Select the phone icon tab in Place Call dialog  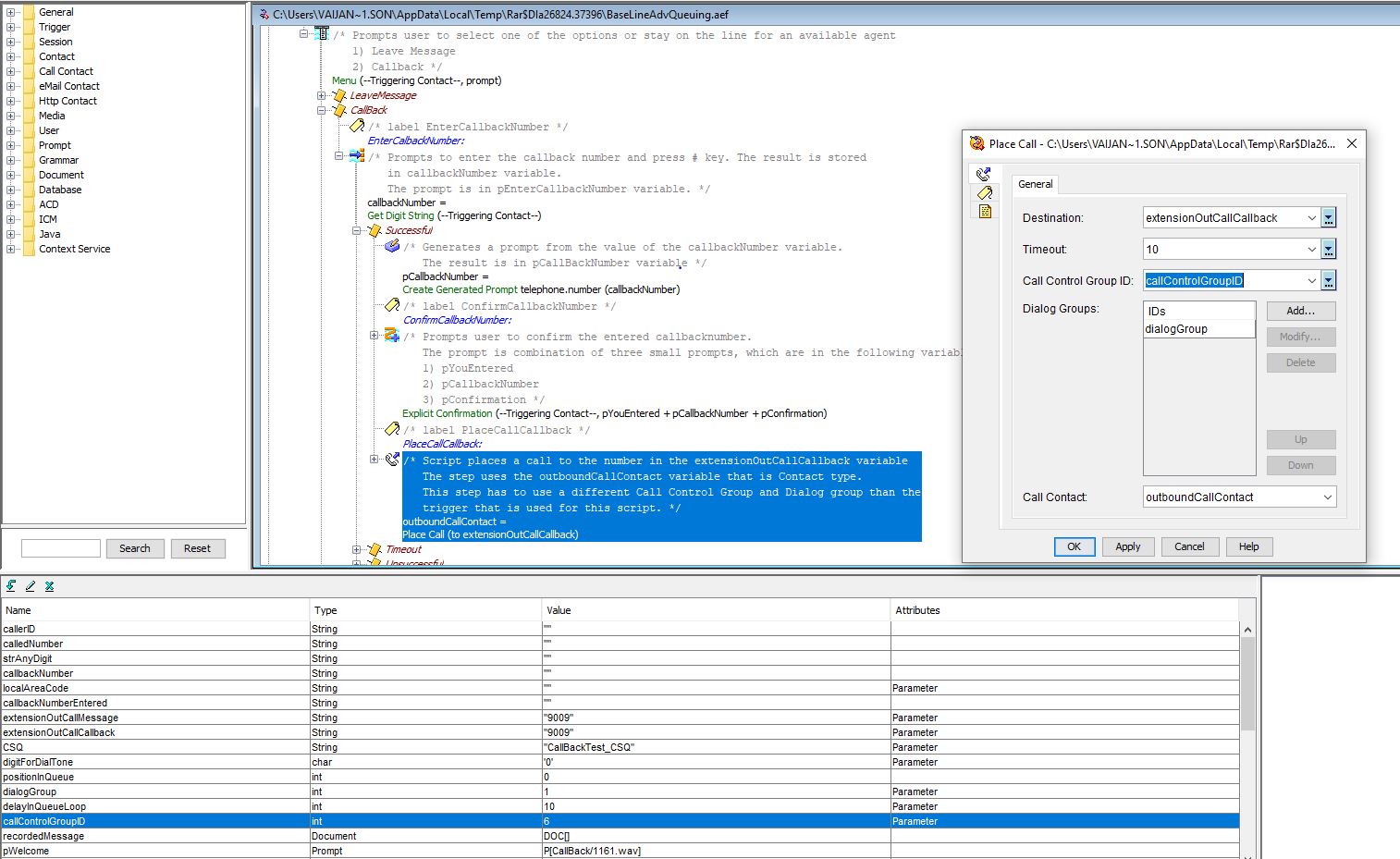tap(983, 174)
